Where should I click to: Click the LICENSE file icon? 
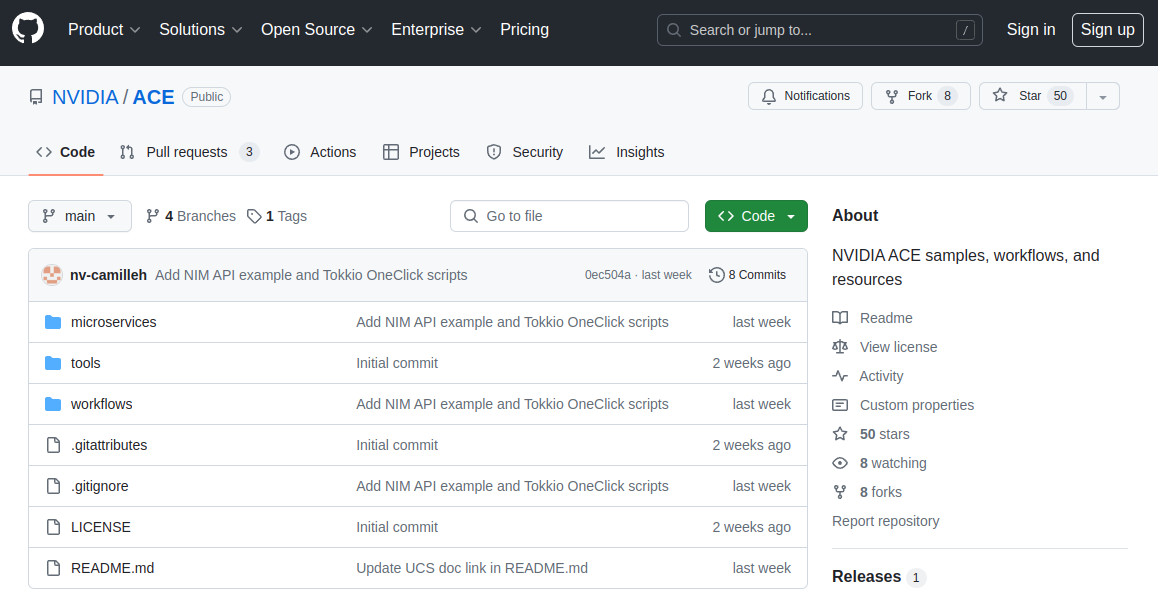(53, 527)
